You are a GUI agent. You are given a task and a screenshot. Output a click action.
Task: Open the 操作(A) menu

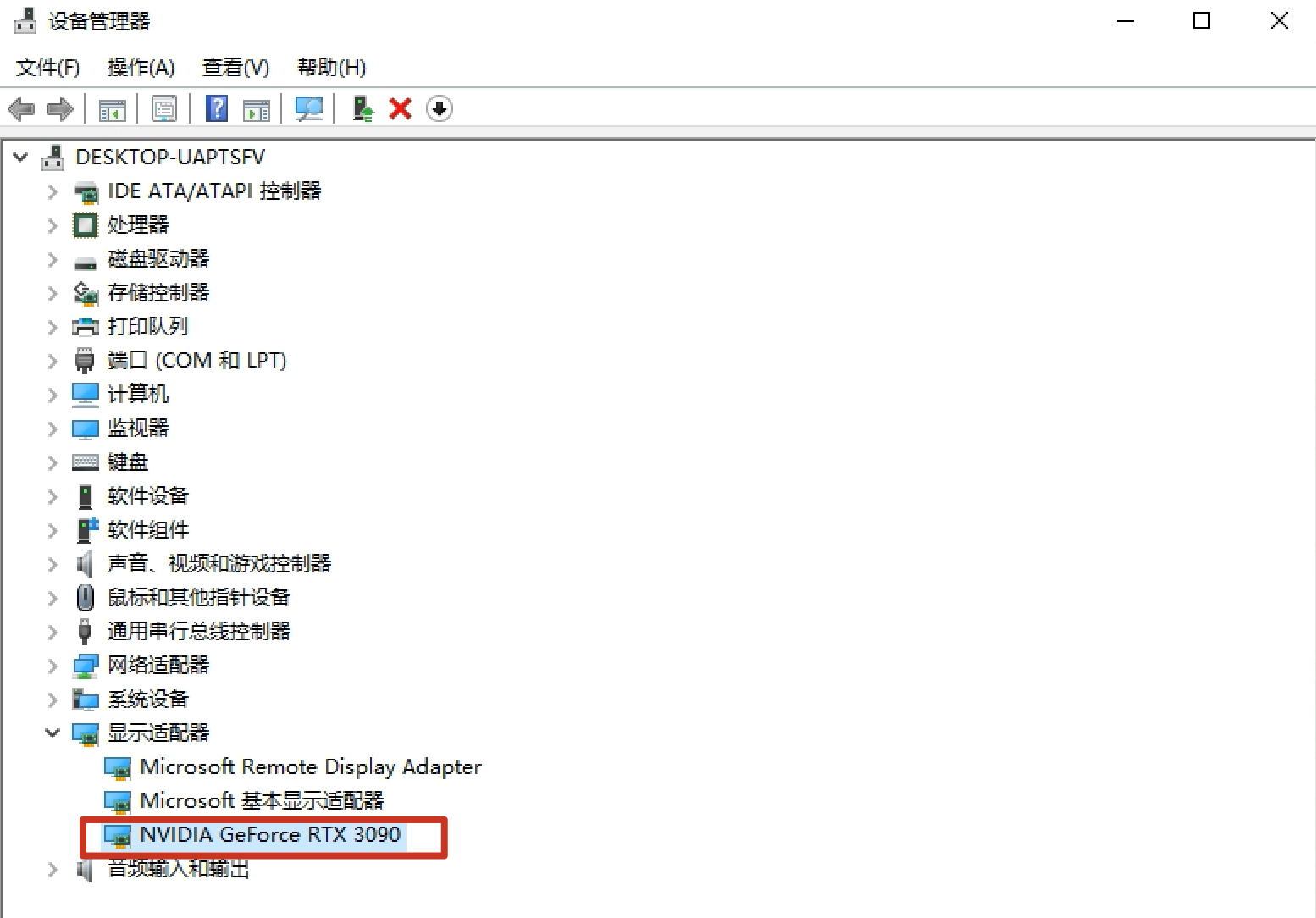click(141, 68)
